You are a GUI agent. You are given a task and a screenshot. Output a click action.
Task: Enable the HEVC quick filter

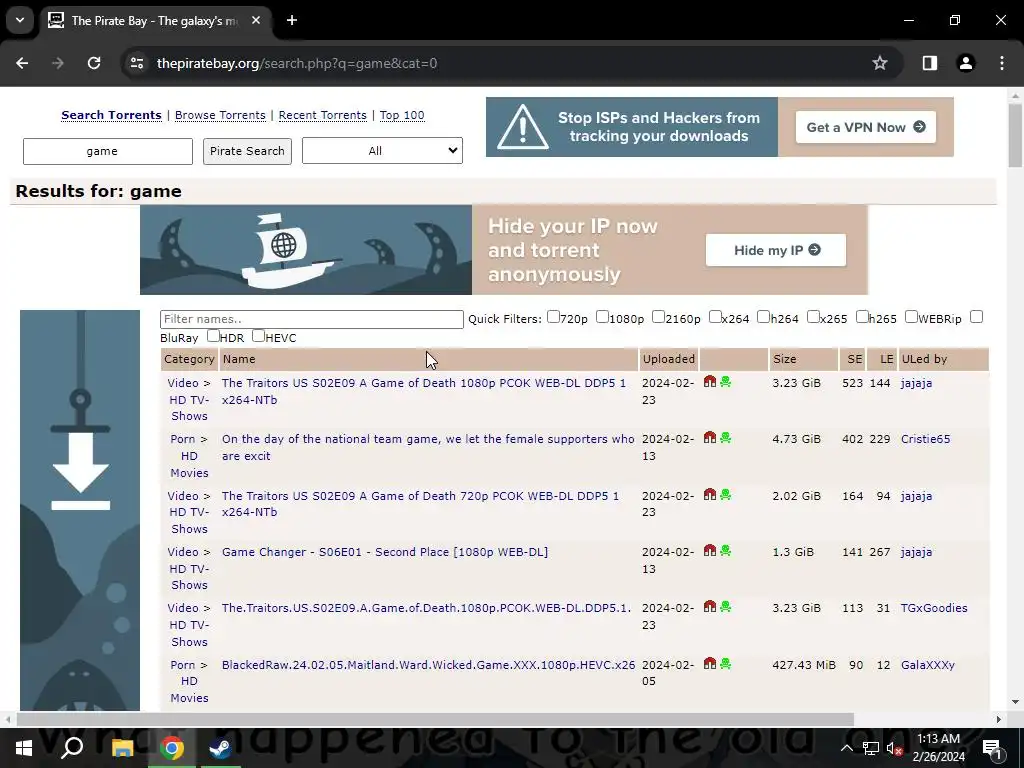tap(259, 336)
